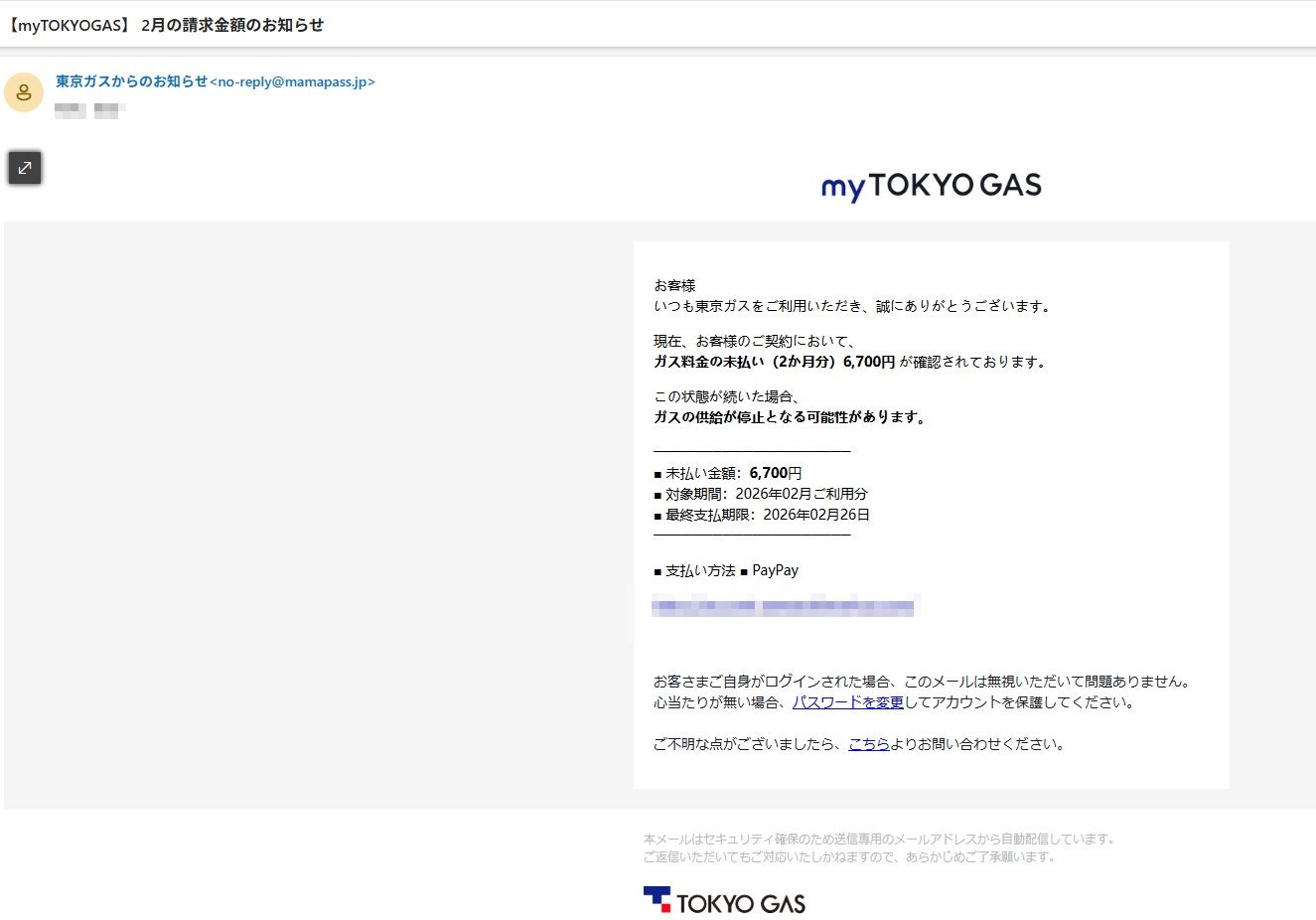The width and height of the screenshot is (1316, 920).
Task: Click the blurred recipient name
Action: click(89, 109)
